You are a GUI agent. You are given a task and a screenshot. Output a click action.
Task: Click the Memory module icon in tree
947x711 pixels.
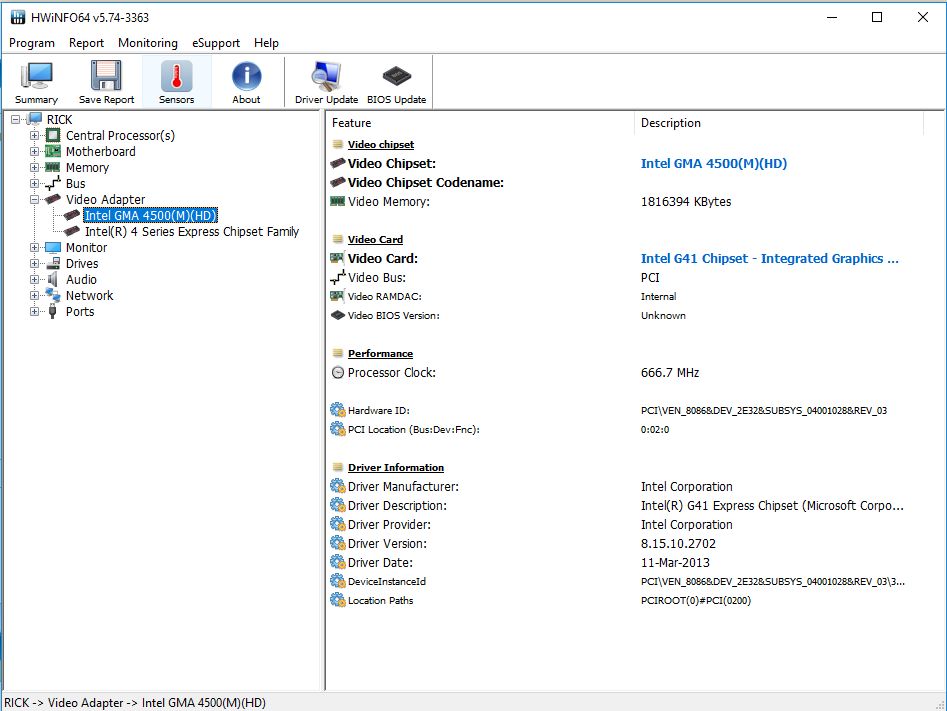(x=53, y=167)
